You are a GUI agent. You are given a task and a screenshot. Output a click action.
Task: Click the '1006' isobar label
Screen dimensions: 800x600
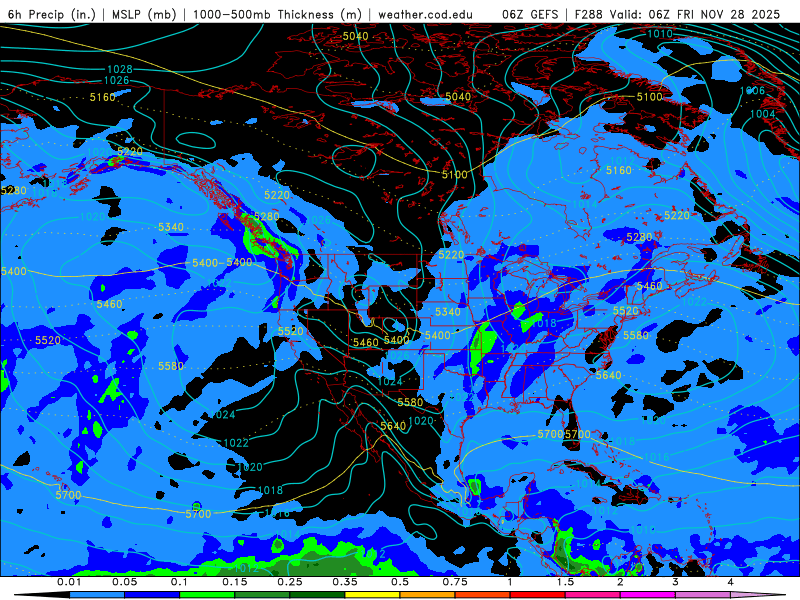753,91
